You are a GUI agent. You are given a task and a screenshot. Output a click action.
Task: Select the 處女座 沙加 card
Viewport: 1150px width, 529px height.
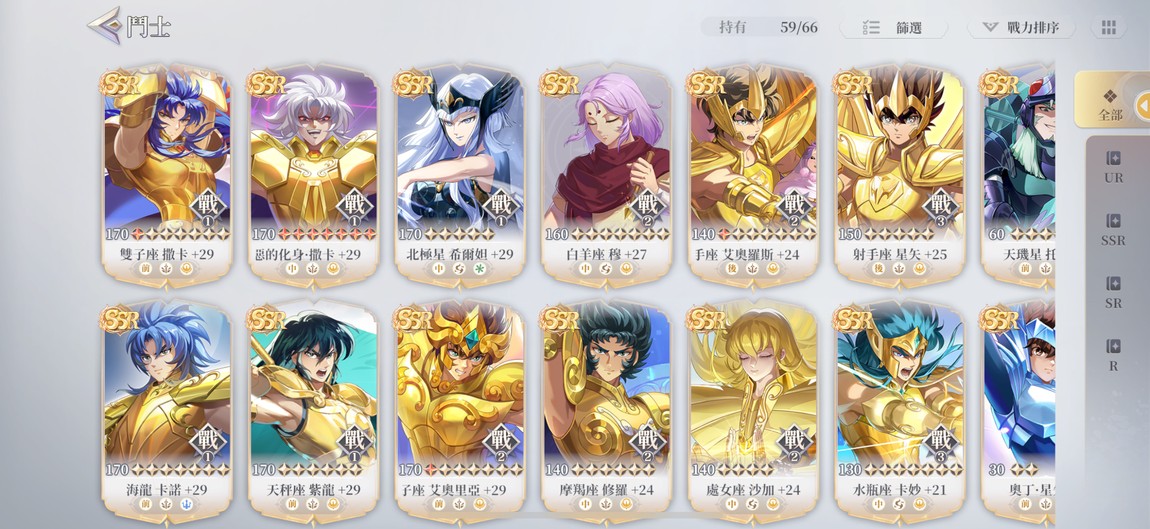pyautogui.click(x=753, y=411)
